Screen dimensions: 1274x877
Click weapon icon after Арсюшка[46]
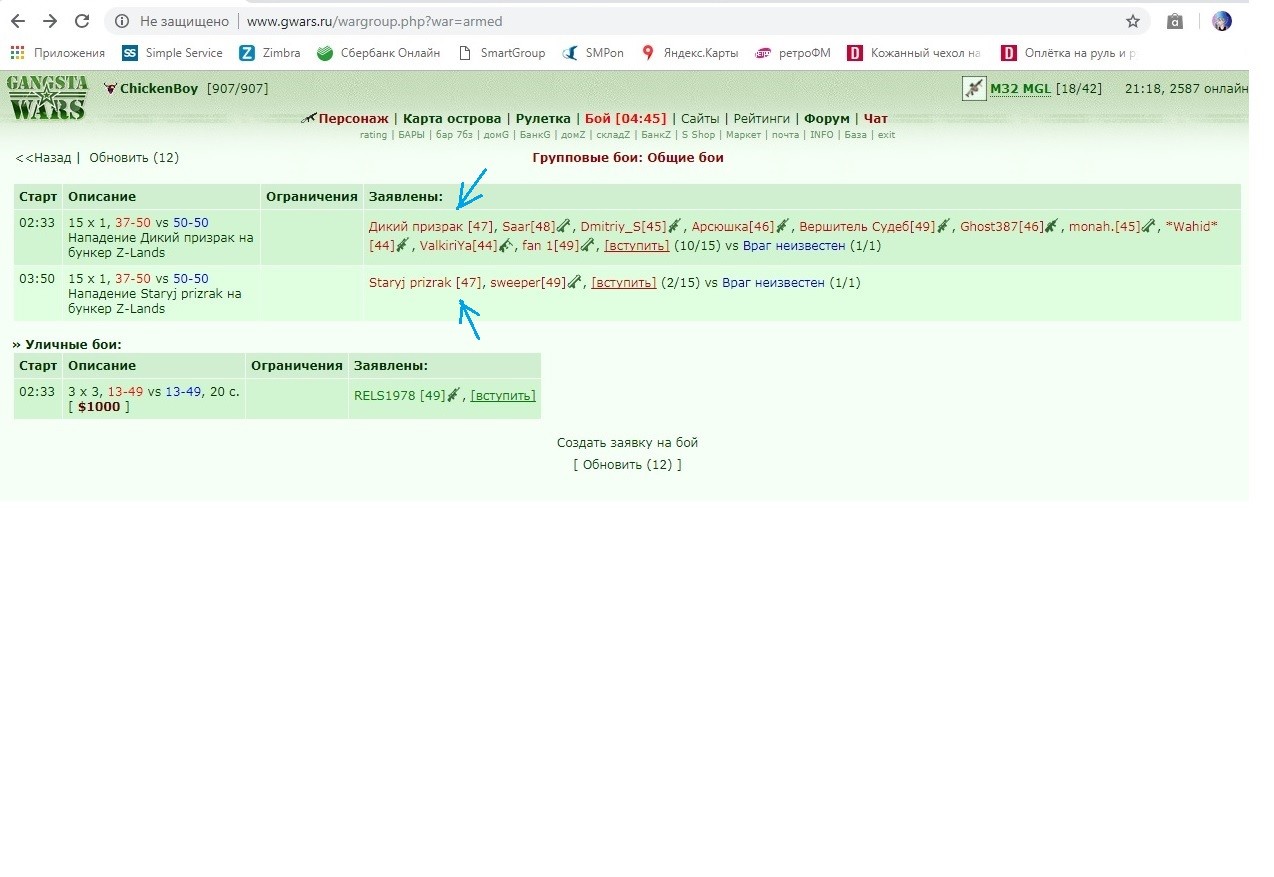tap(782, 227)
